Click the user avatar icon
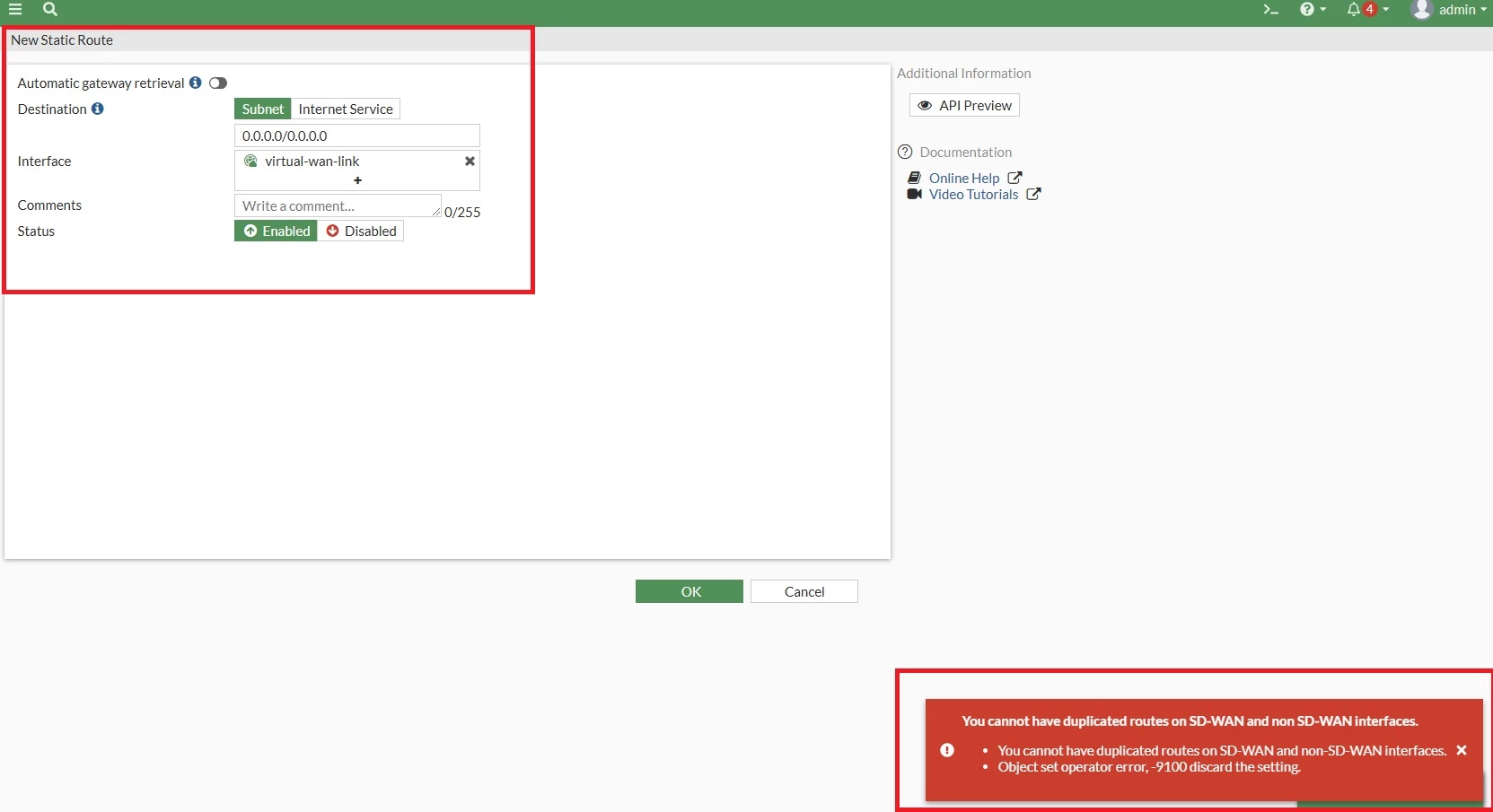1493x812 pixels. click(1421, 9)
